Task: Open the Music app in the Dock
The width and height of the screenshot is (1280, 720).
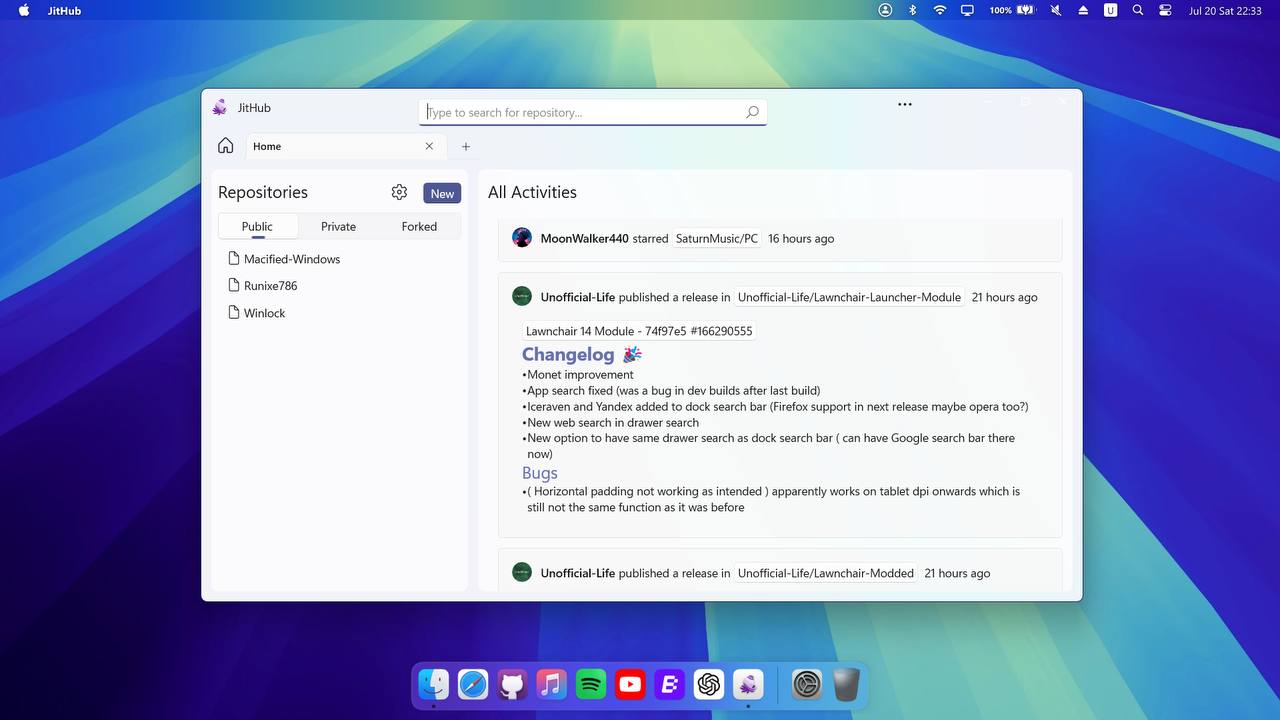Action: click(x=551, y=684)
